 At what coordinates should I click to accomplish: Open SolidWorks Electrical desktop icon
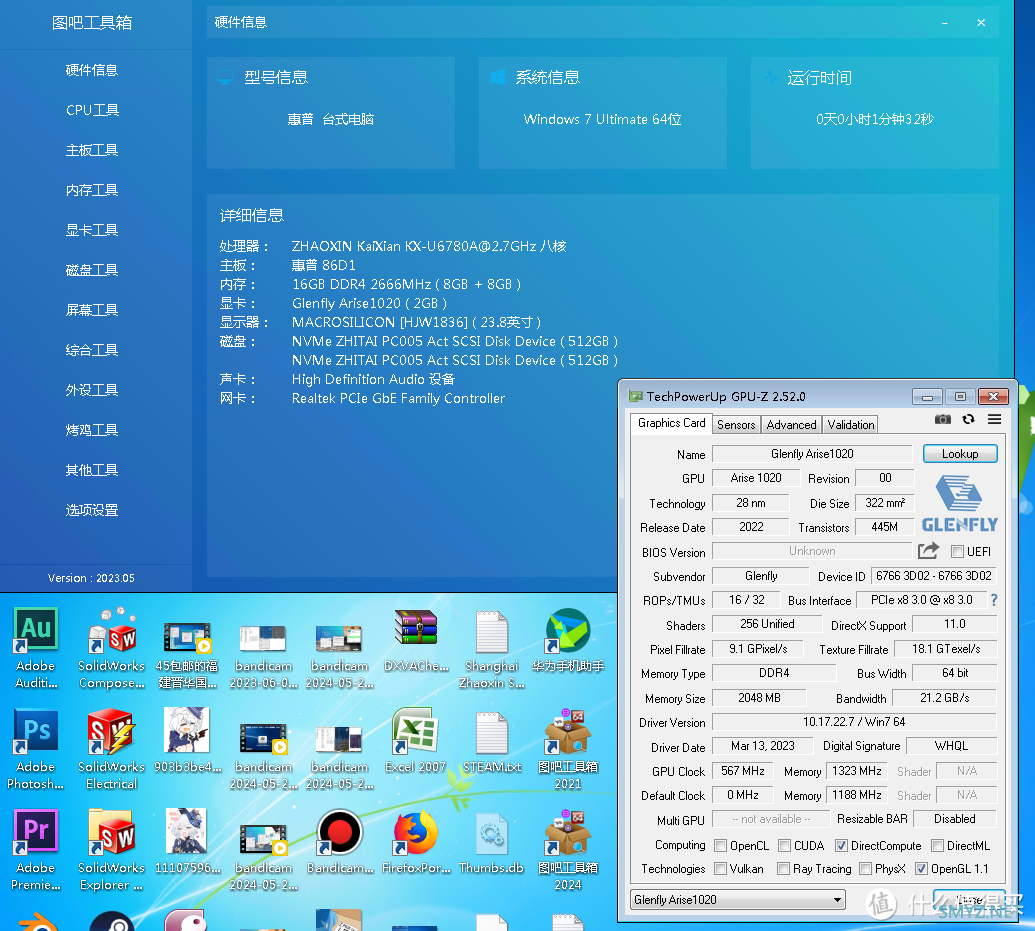[x=112, y=748]
